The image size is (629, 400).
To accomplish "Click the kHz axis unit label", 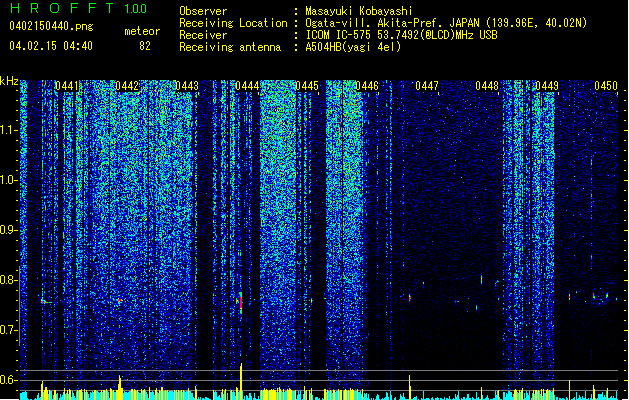I will (x=9, y=81).
